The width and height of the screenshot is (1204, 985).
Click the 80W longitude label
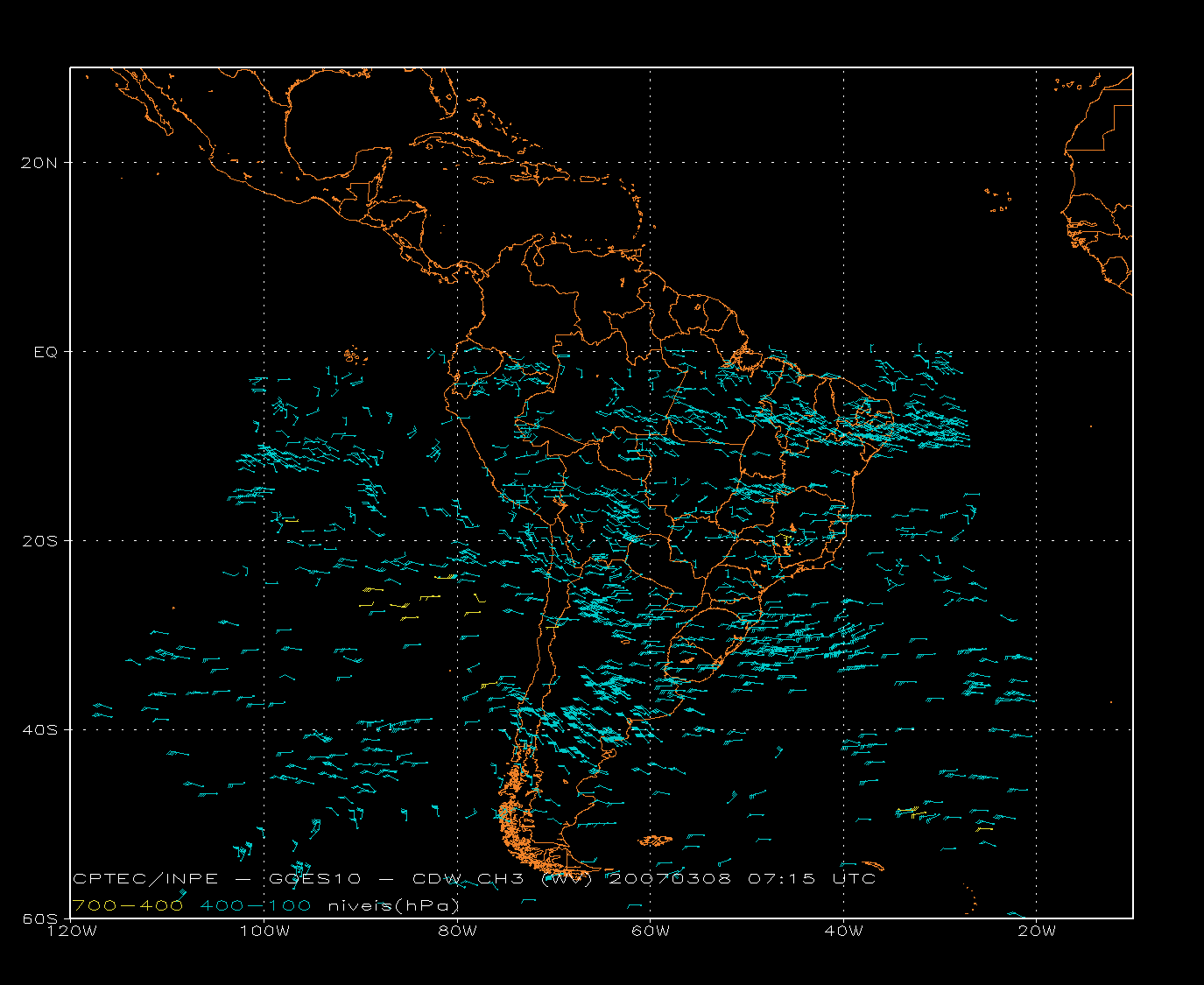pos(457,931)
